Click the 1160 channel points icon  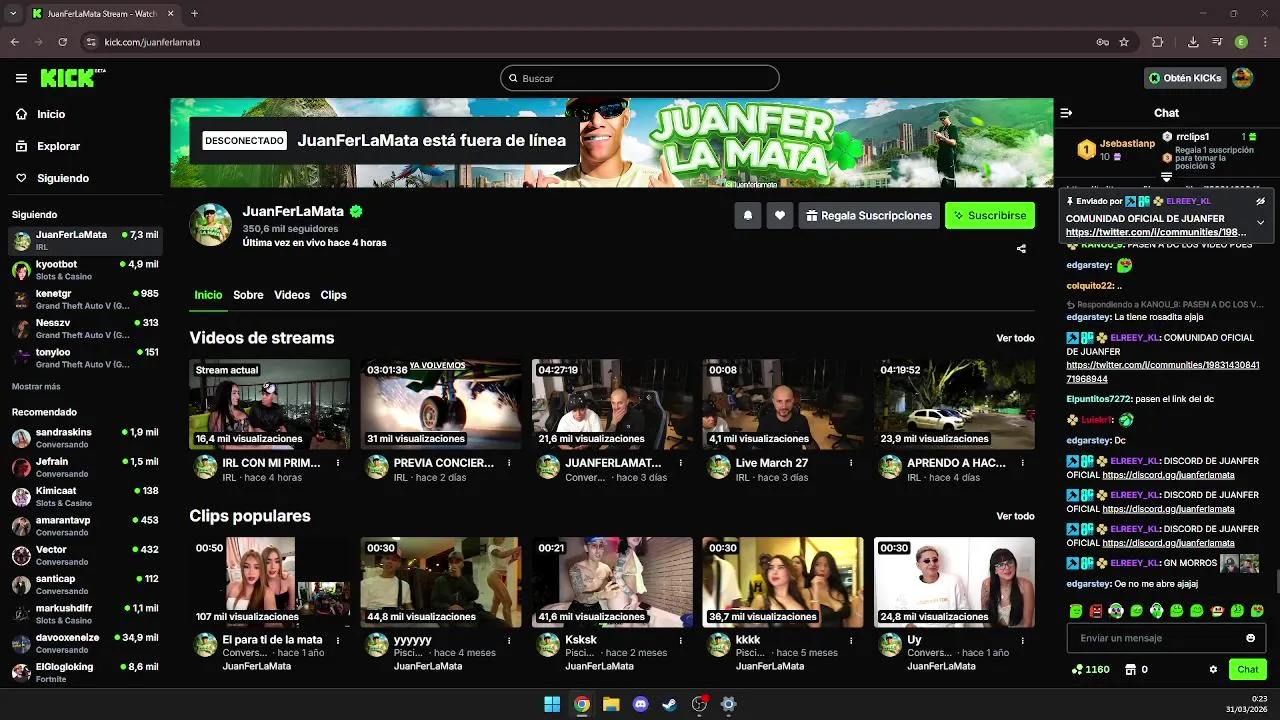pos(1077,669)
